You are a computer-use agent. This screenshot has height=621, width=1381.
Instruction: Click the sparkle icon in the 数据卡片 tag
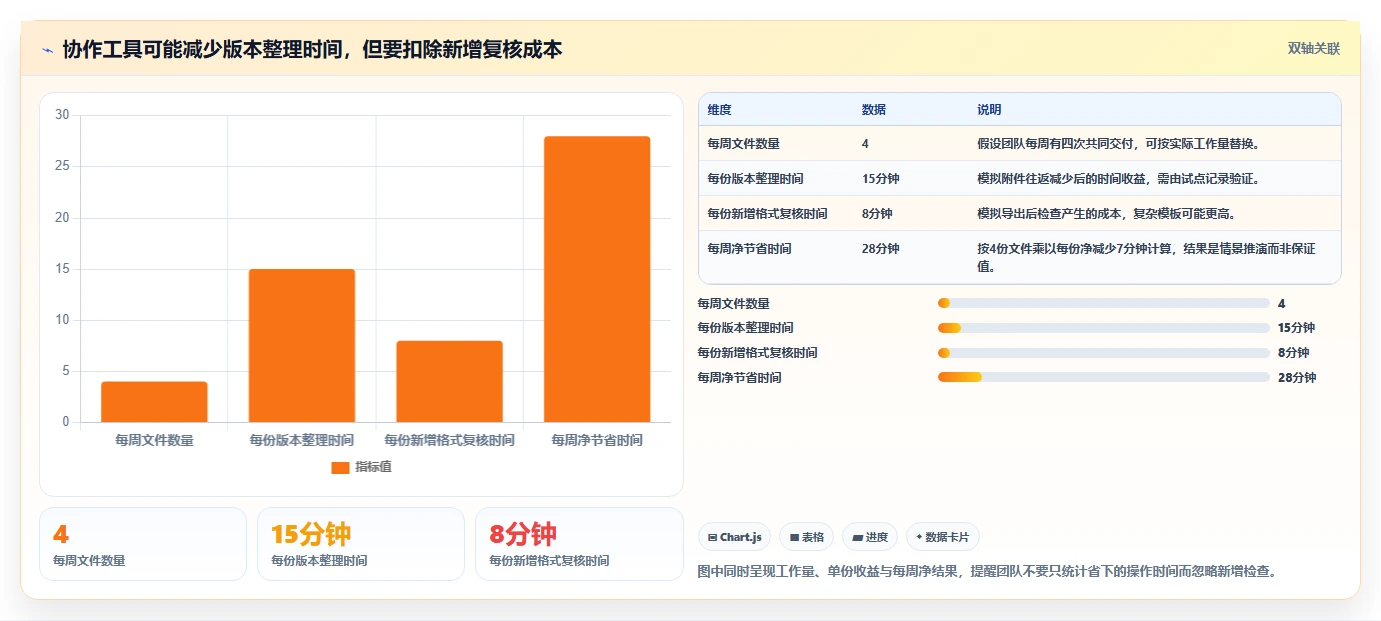919,537
